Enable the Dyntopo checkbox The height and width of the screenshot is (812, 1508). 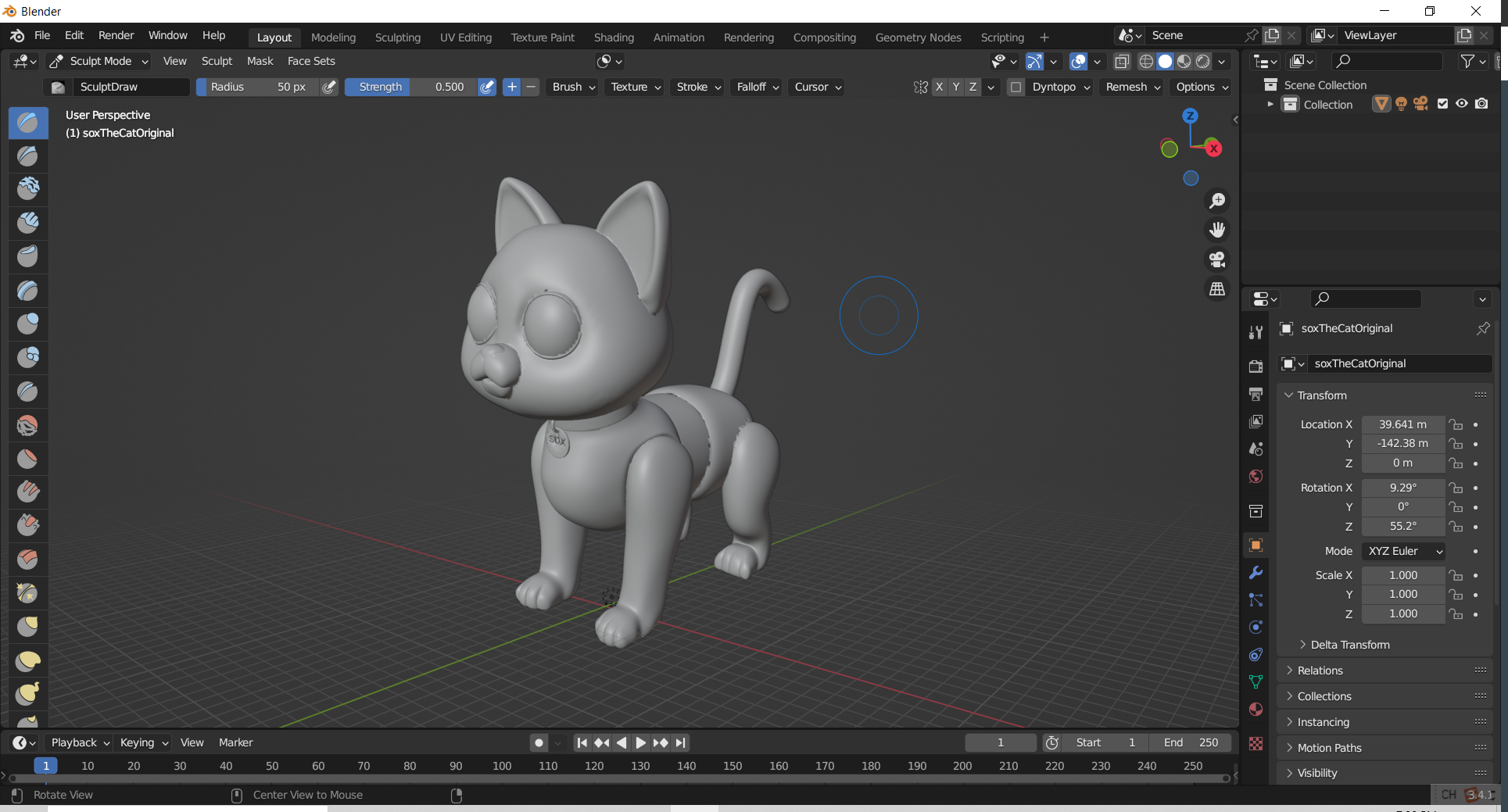pos(1015,87)
